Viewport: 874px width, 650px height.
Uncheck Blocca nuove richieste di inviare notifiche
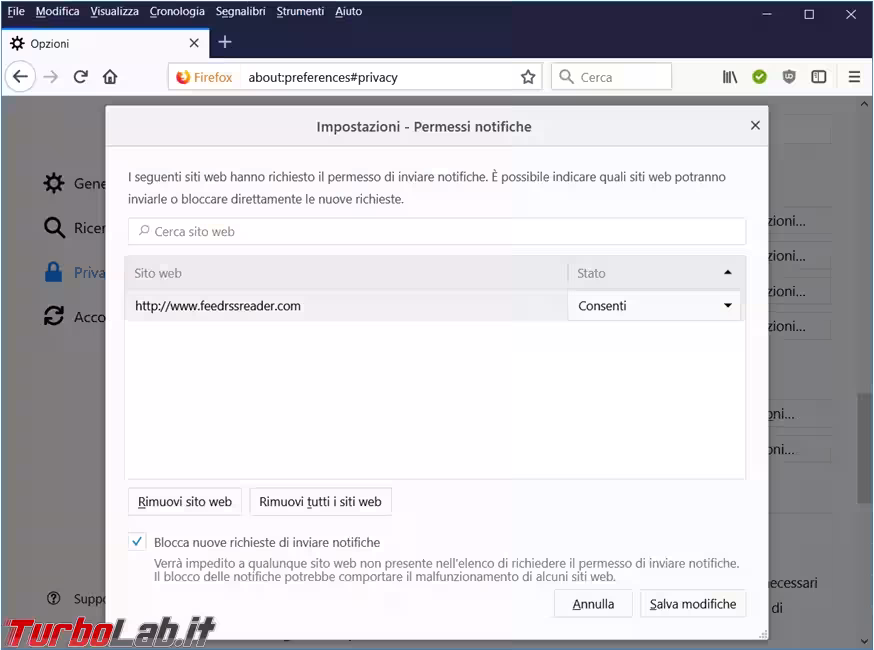137,542
